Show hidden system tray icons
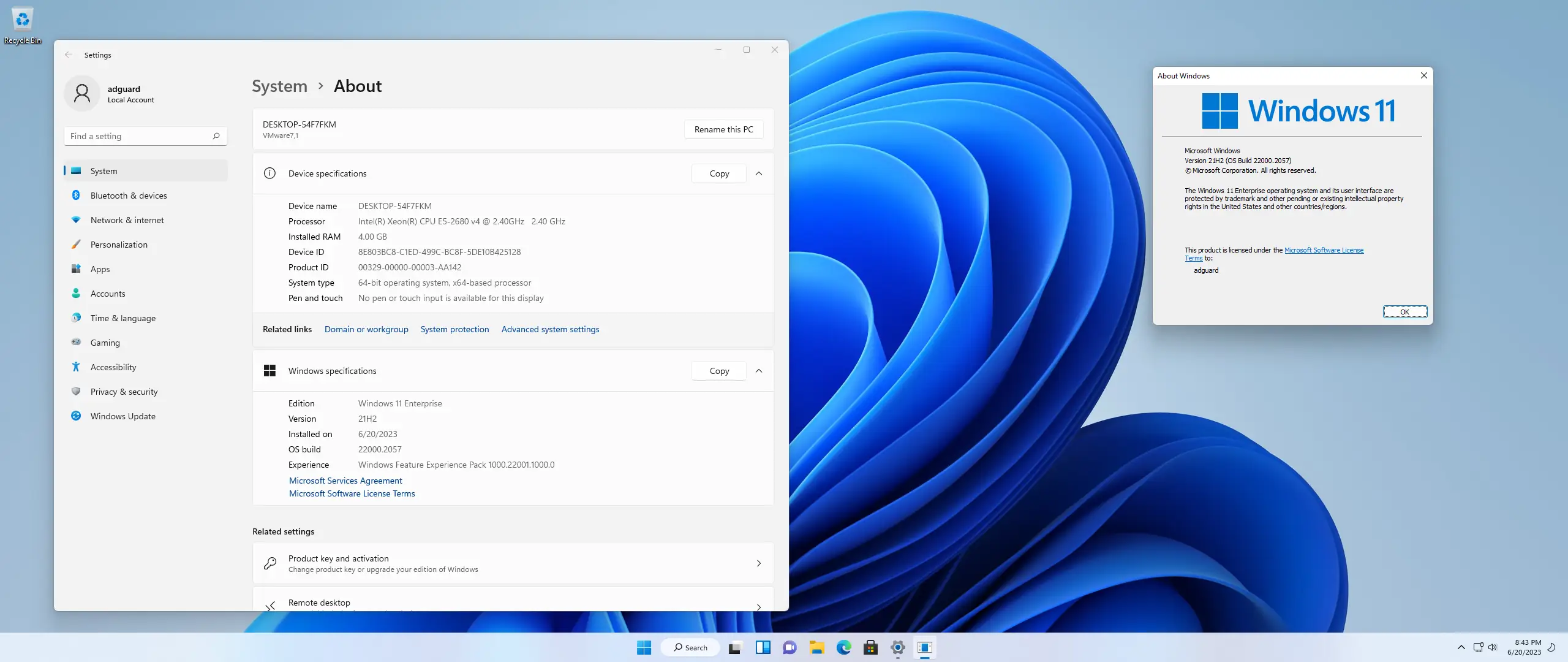1568x662 pixels. click(x=1461, y=647)
